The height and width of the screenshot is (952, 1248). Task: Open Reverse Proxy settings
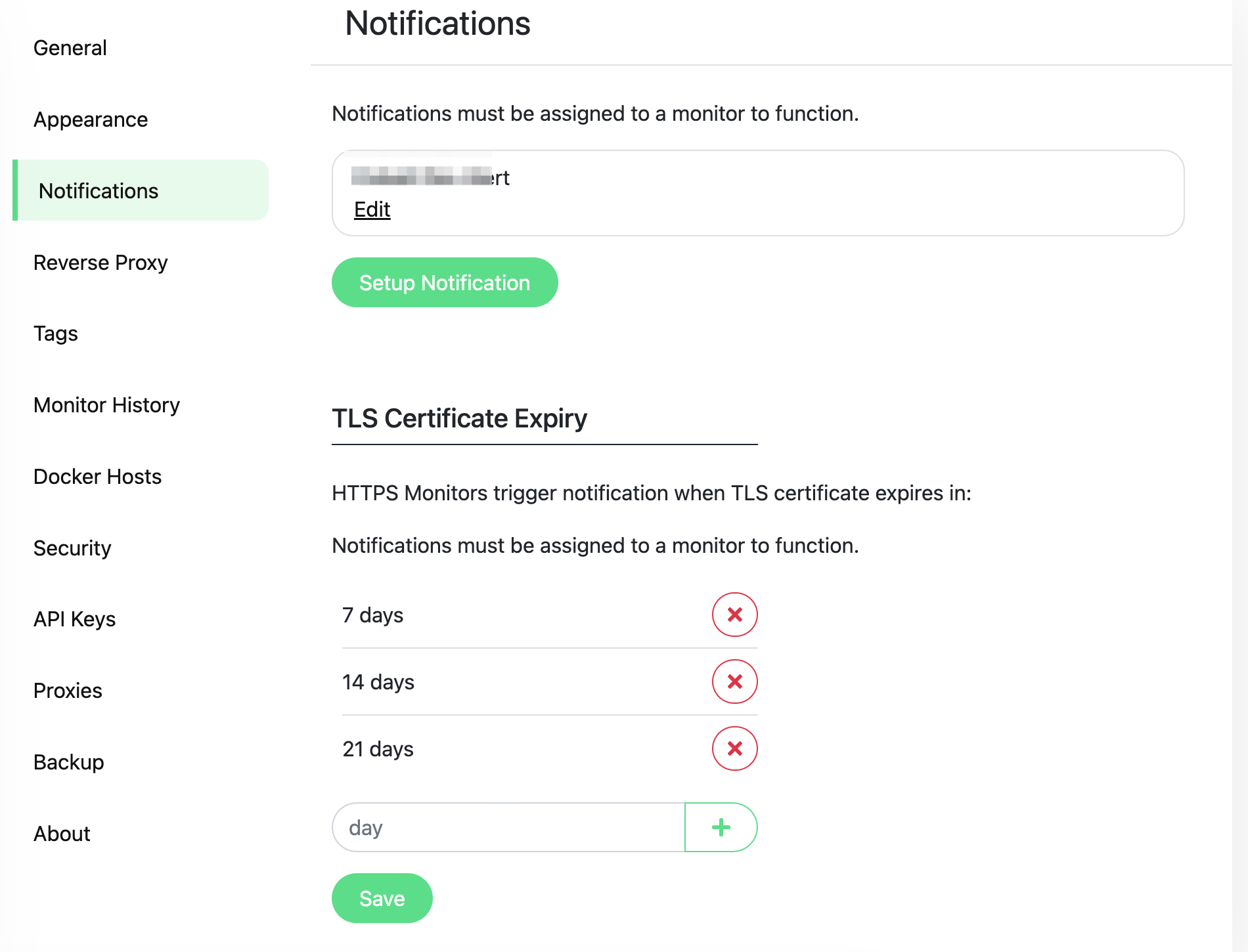[x=100, y=262]
